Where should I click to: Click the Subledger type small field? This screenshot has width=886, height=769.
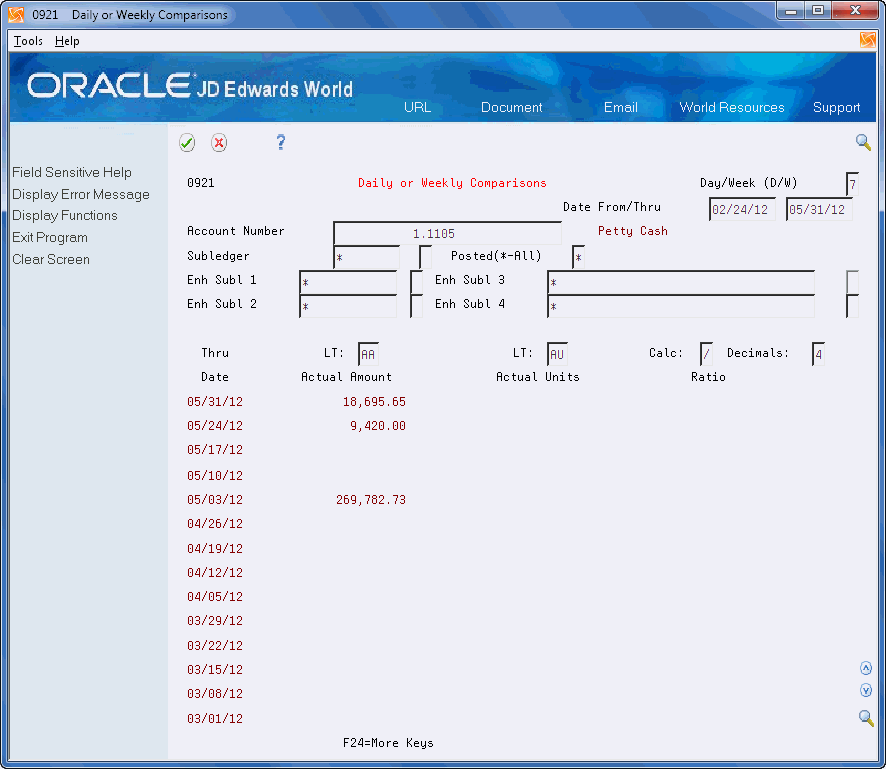tap(425, 257)
